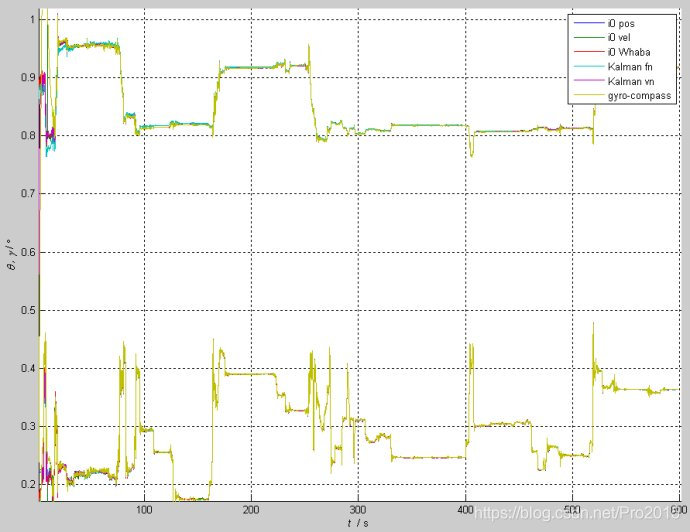Select the 'i0 vel' legend entry
Screen dimensions: 690x532
pos(619,37)
